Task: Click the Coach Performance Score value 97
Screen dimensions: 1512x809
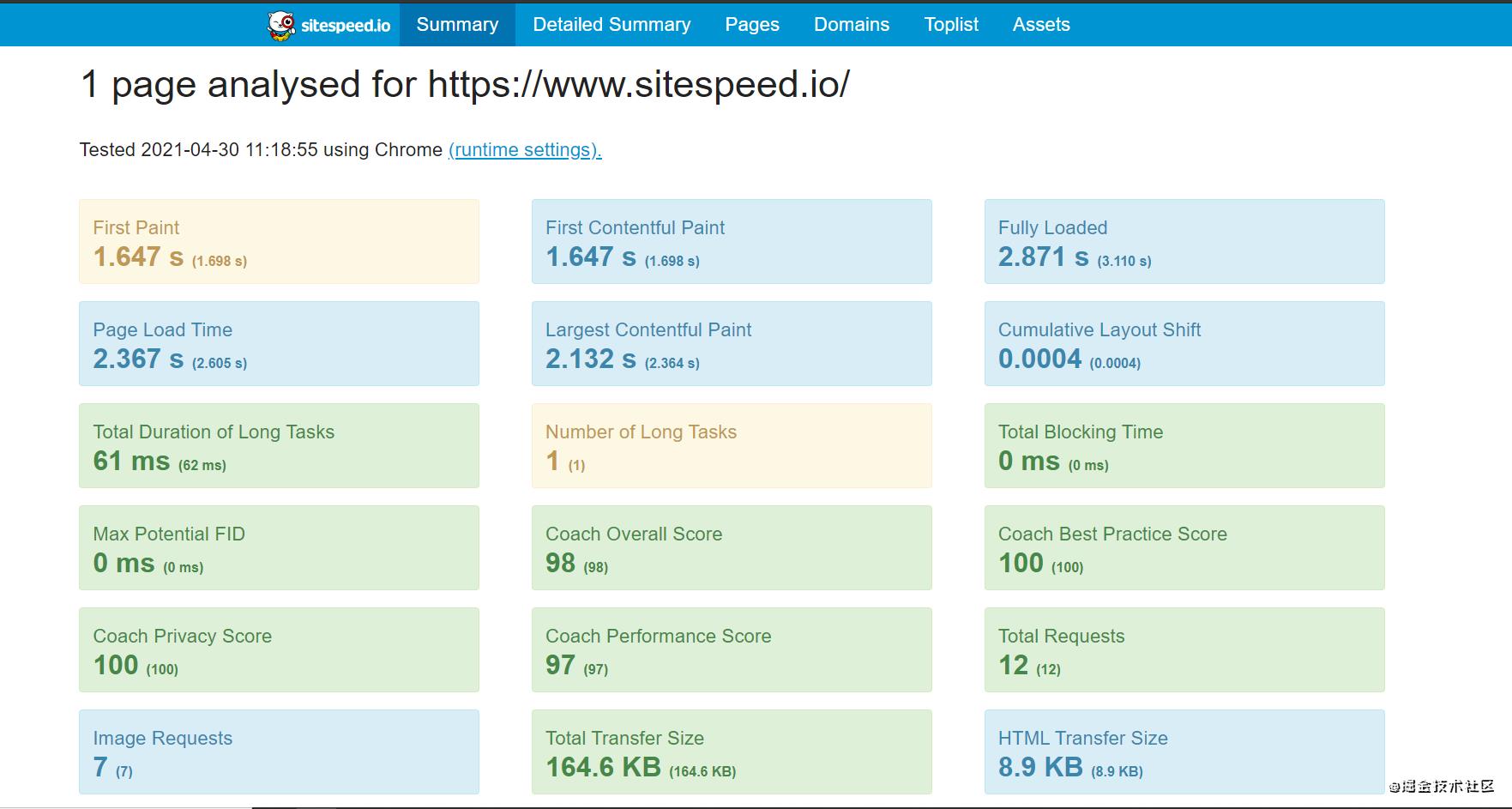Action: click(x=560, y=665)
